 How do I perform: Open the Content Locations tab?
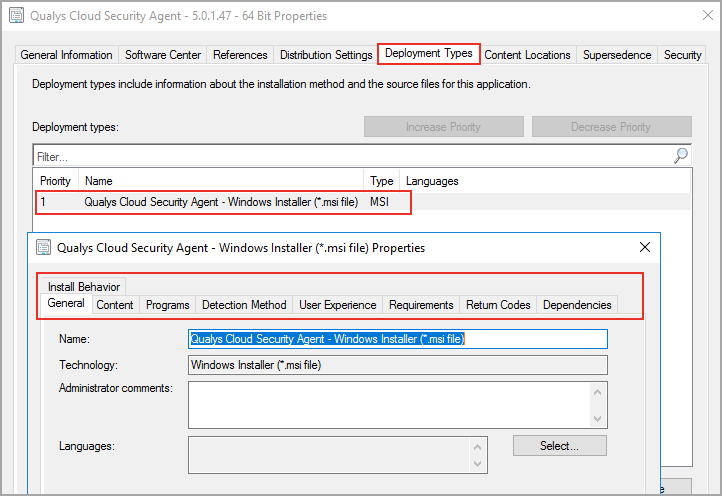pyautogui.click(x=527, y=55)
